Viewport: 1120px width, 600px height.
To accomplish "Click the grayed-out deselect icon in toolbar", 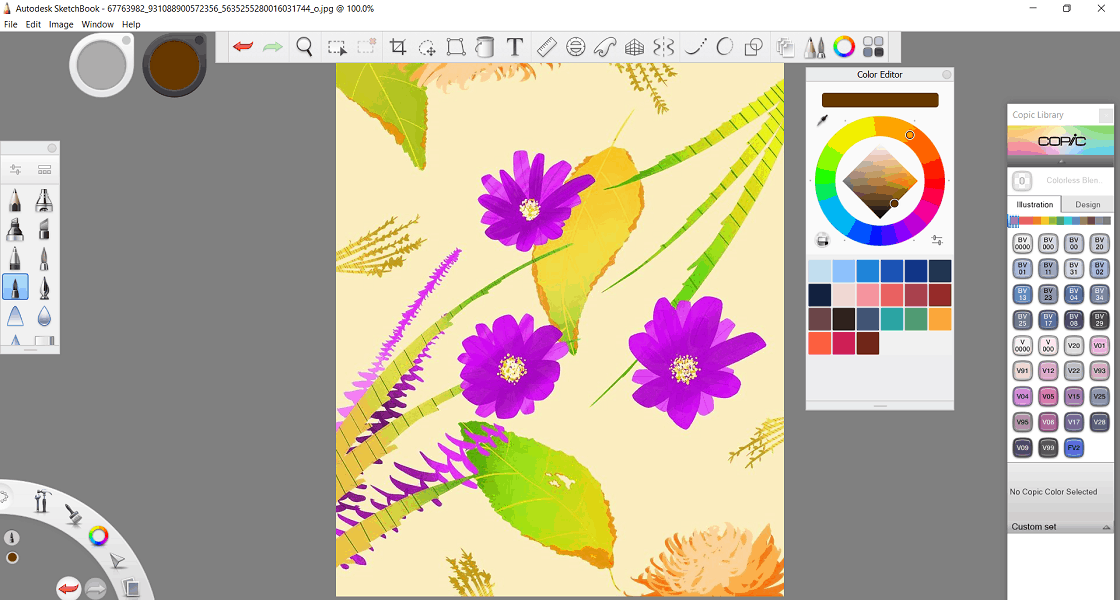I will point(366,47).
